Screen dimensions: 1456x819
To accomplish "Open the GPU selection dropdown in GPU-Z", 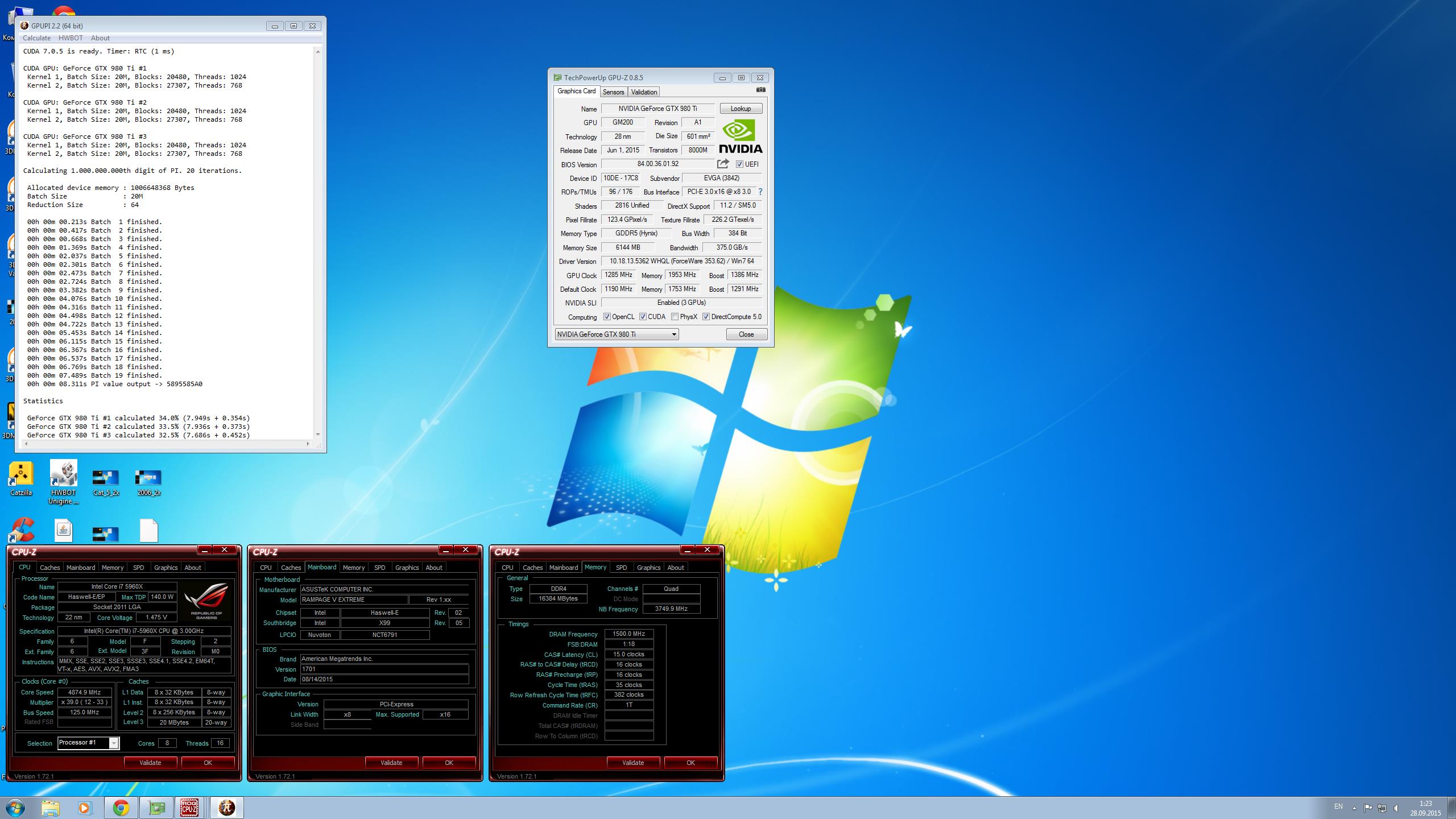I will coord(617,334).
